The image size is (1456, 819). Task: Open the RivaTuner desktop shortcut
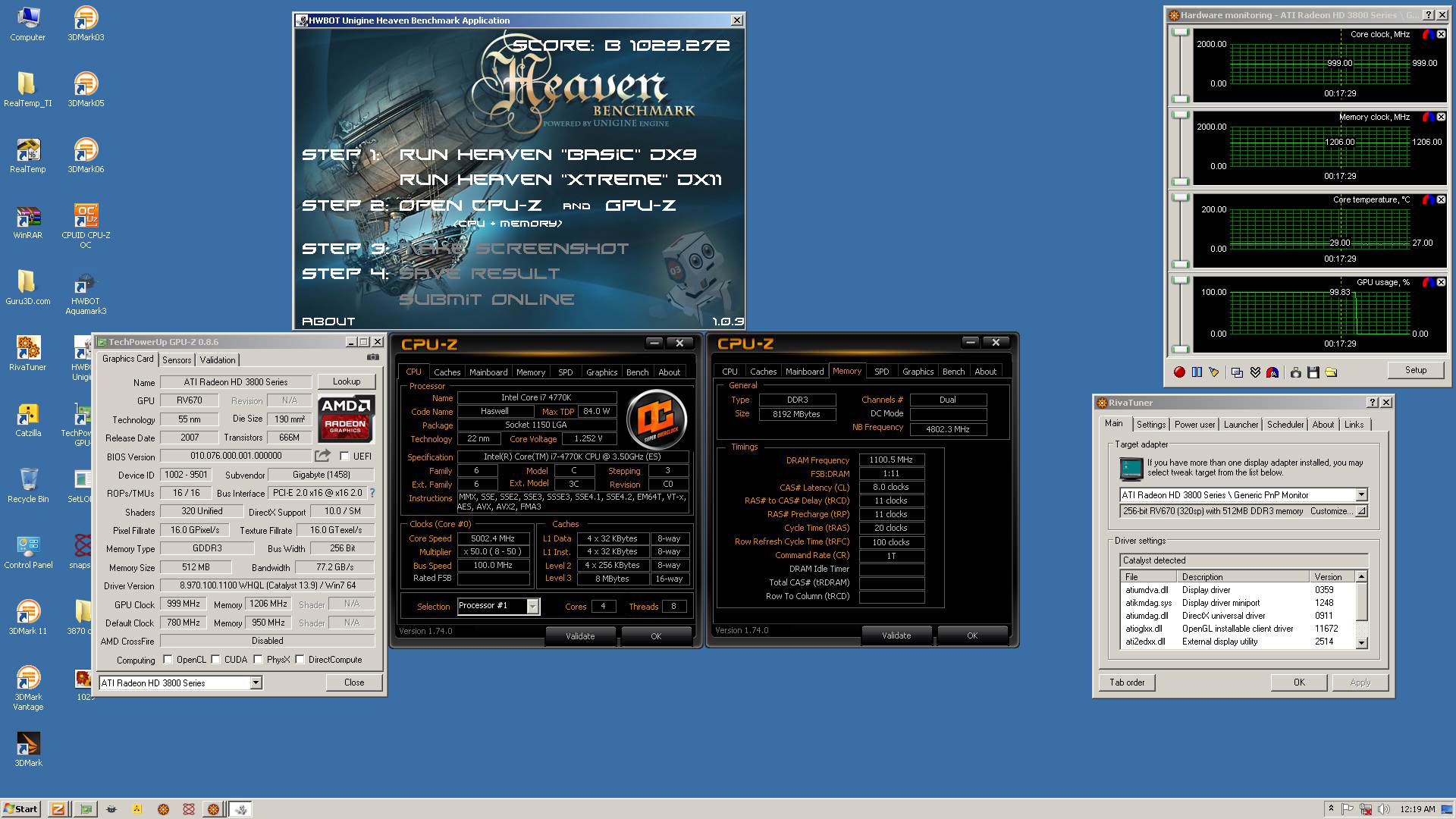27,353
